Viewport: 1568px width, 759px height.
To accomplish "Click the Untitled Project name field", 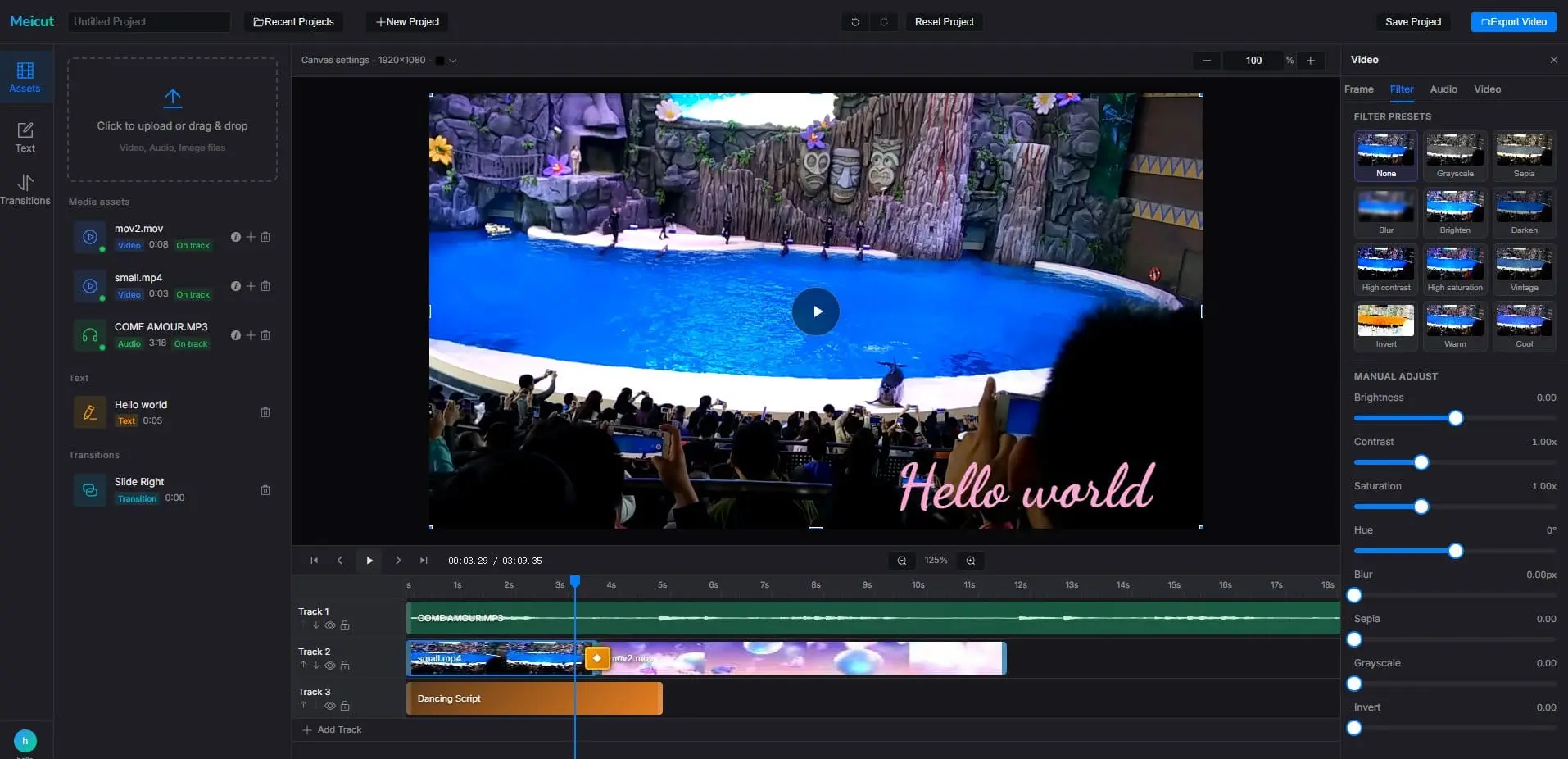I will pos(148,22).
